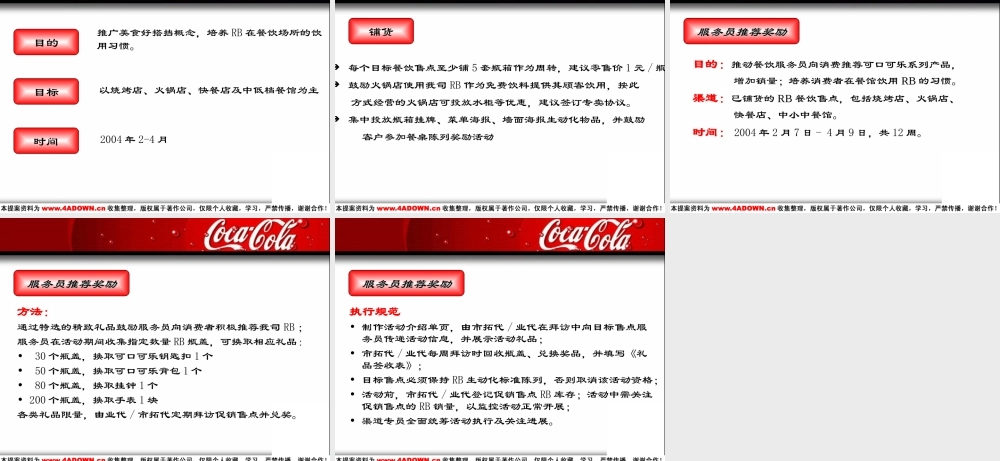The image size is (1000, 461).
Task: Click the red rounded 目的 badge
Action: [x=46, y=42]
